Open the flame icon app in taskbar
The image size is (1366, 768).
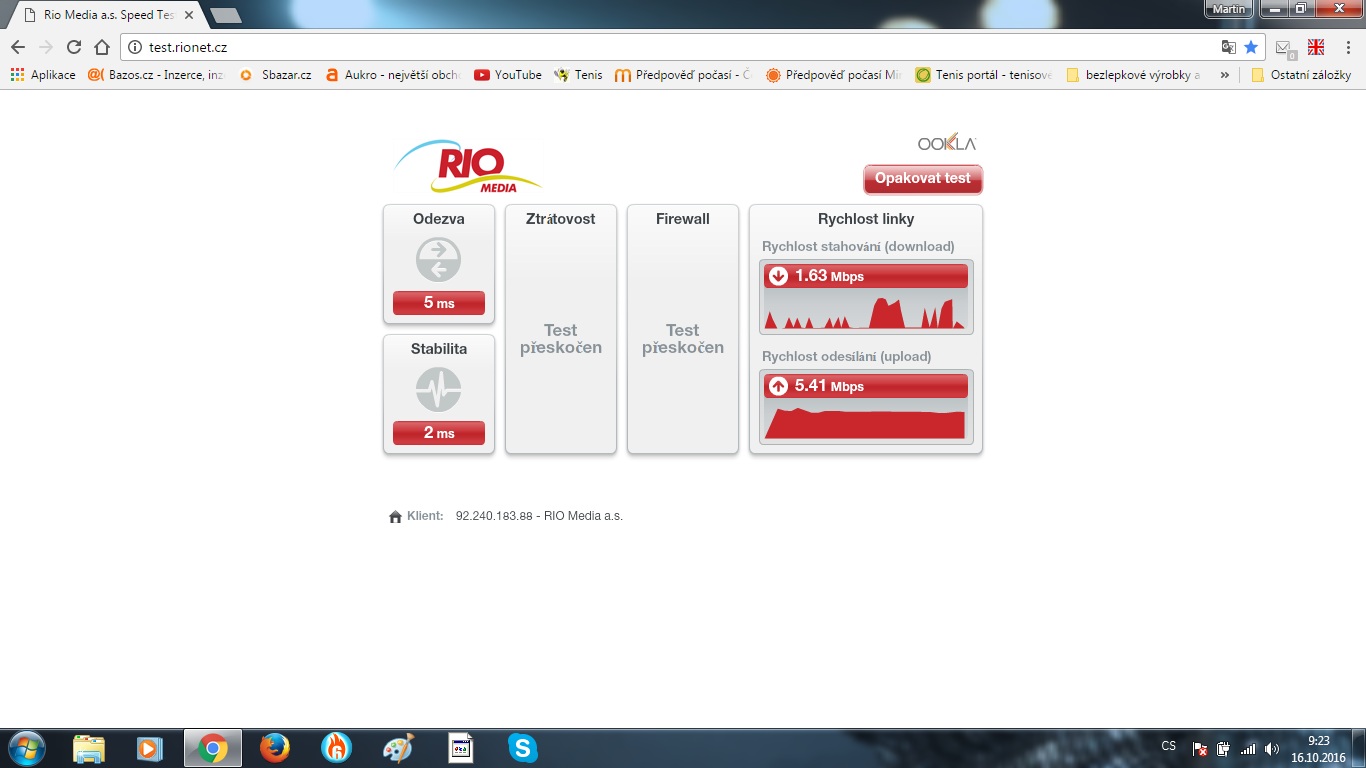pos(336,748)
